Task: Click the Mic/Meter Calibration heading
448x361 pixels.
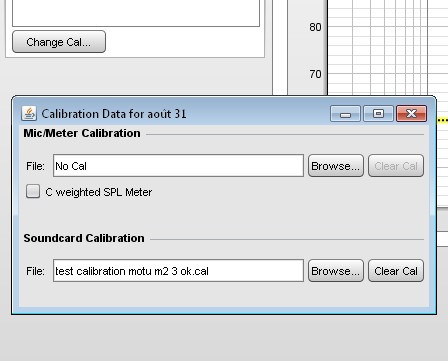Action: tap(82, 133)
